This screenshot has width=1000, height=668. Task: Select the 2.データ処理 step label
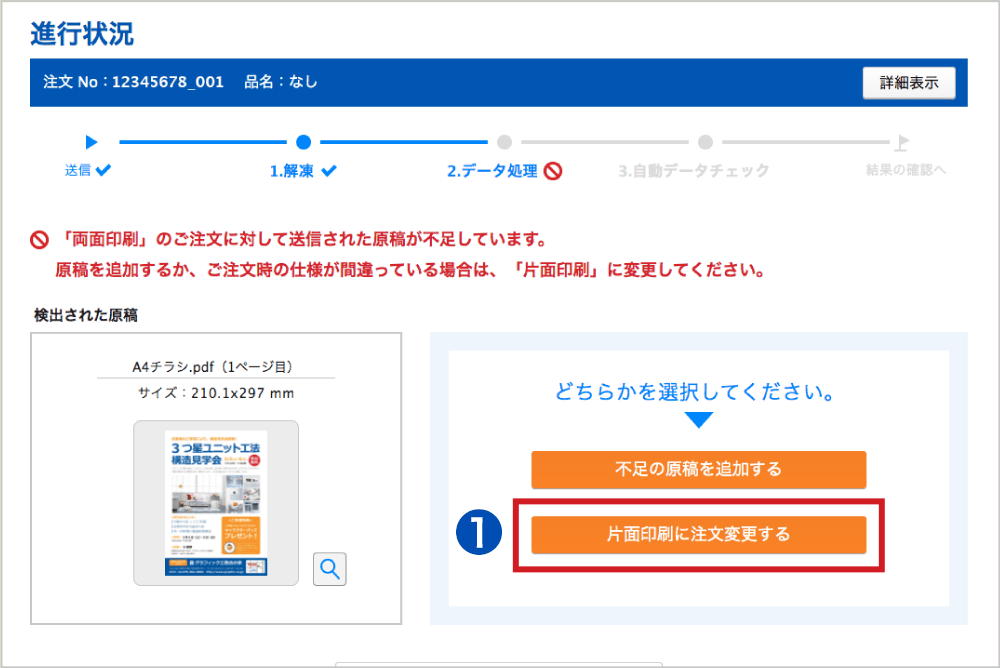click(491, 171)
